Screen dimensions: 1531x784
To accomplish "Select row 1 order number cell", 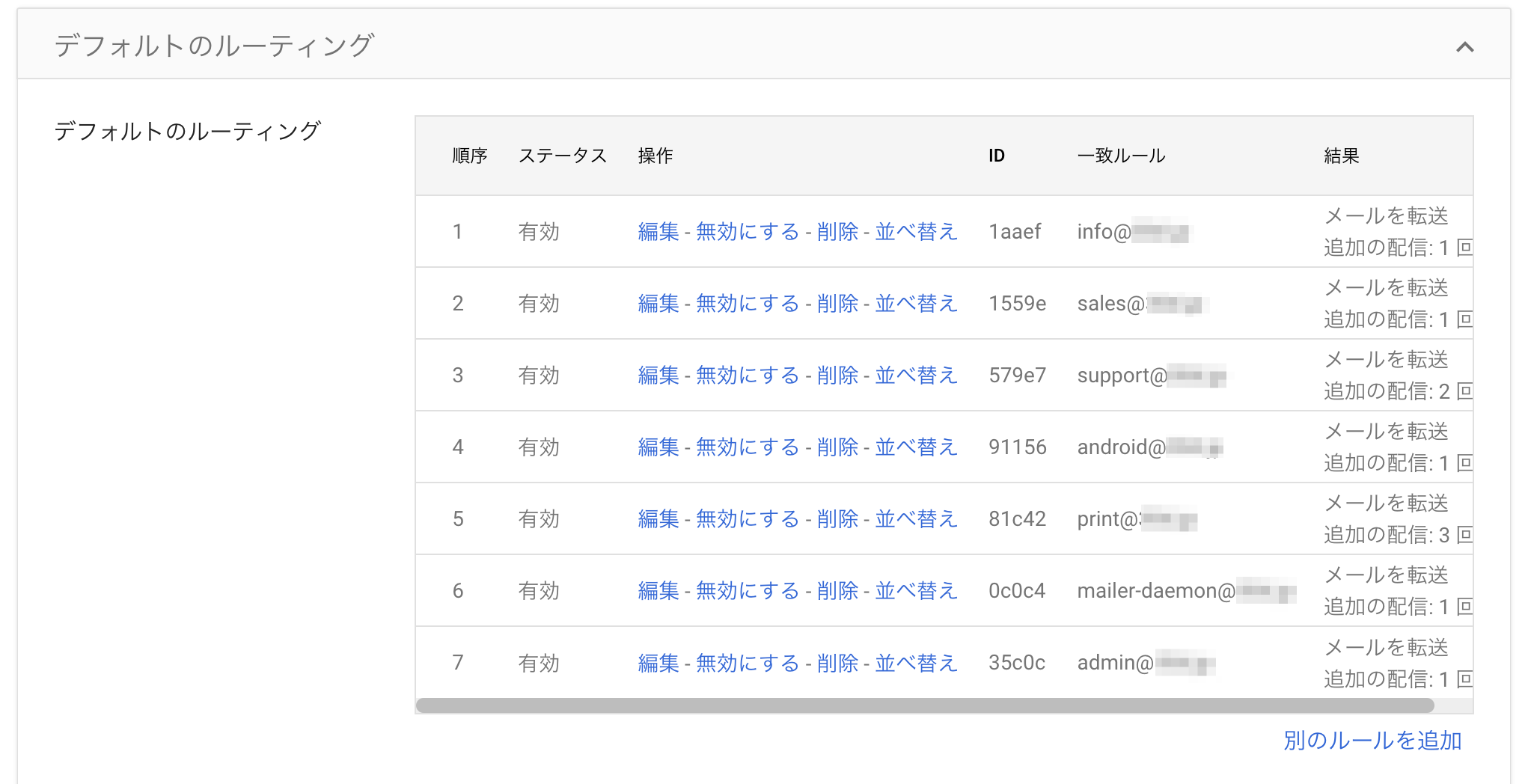I will click(x=458, y=232).
